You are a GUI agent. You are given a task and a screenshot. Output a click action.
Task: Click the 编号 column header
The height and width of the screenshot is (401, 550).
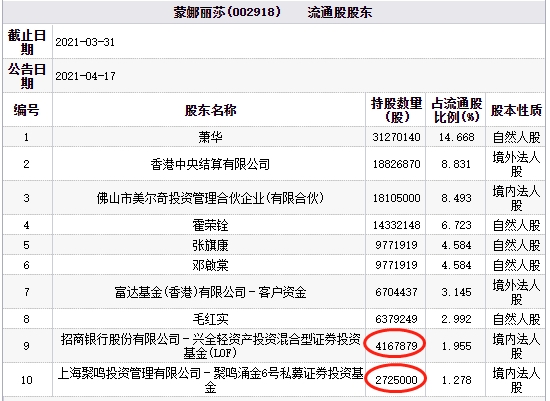tap(27, 110)
